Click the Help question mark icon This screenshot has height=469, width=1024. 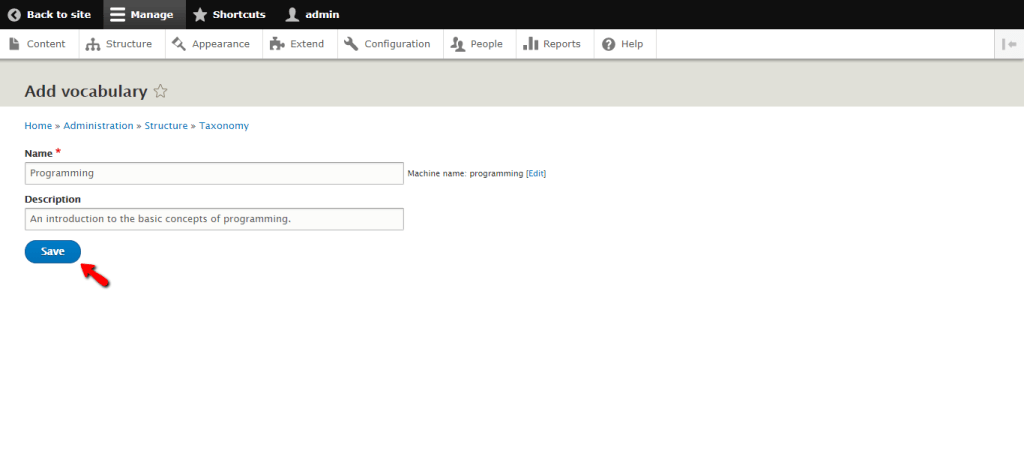click(x=609, y=44)
